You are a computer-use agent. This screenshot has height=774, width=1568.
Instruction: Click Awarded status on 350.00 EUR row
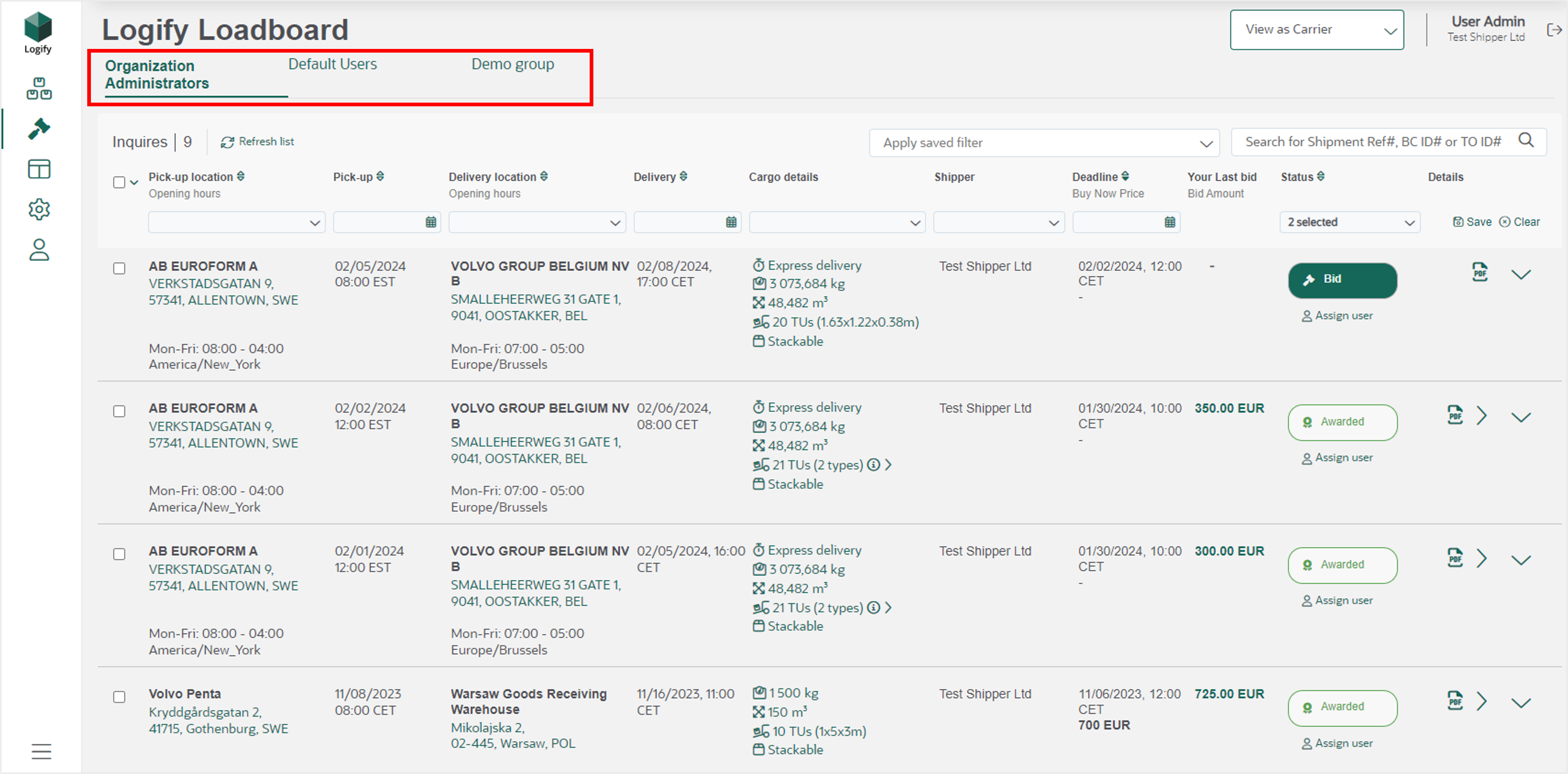(1342, 422)
